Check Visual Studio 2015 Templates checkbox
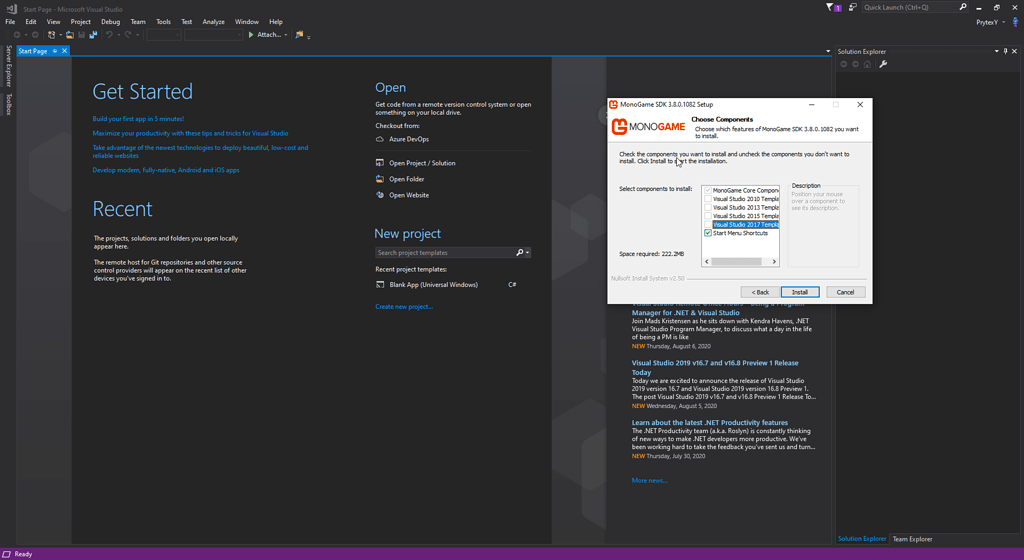 (x=708, y=216)
